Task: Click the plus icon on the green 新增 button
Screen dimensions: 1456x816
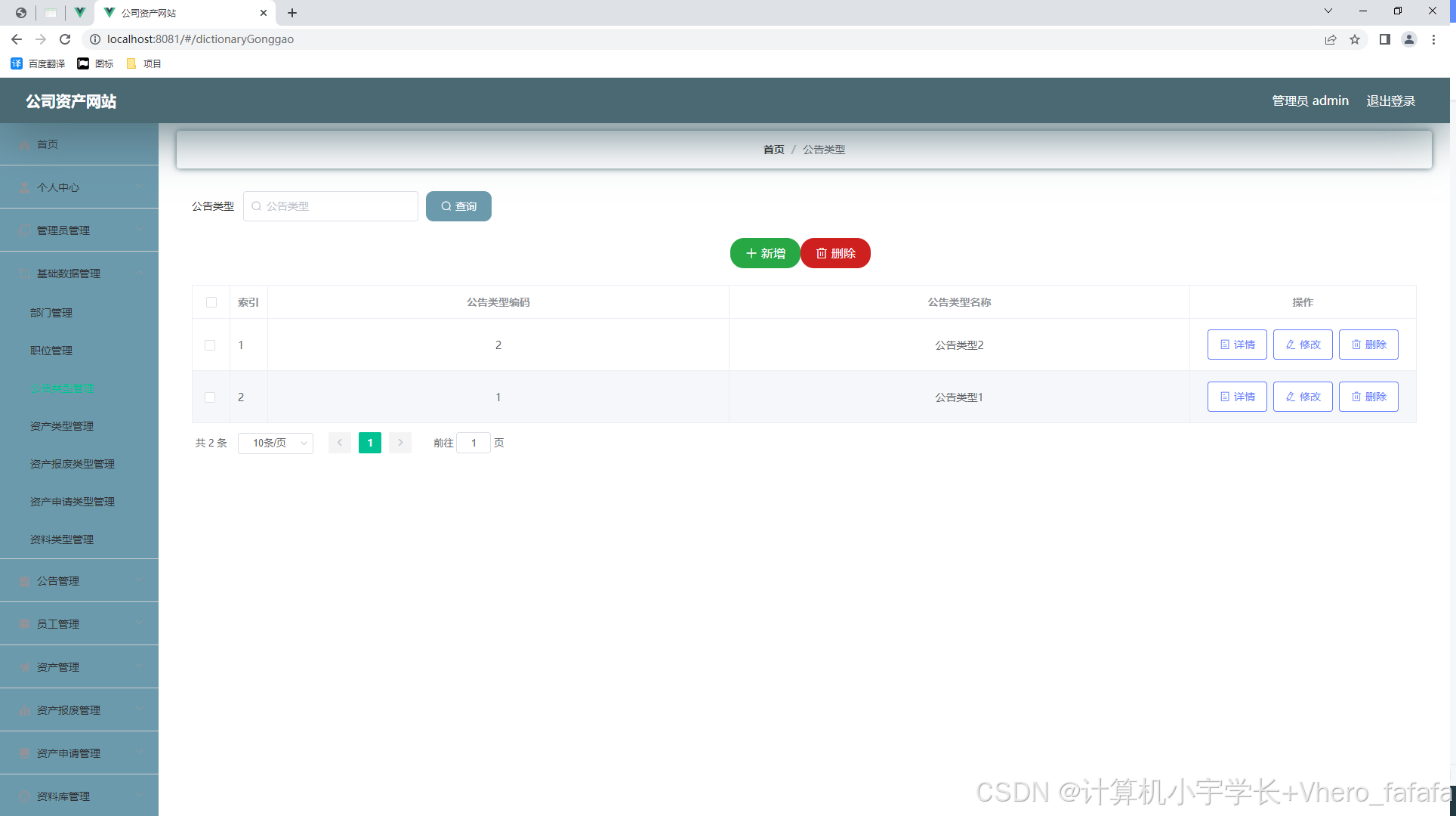Action: pyautogui.click(x=751, y=253)
